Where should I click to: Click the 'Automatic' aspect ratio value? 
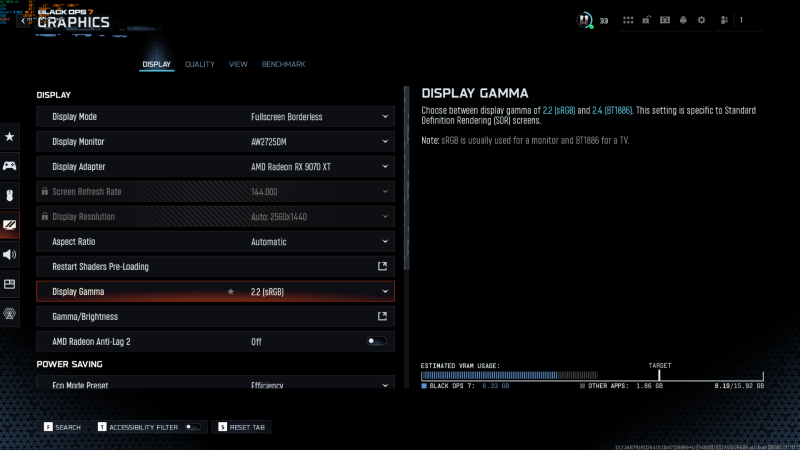click(268, 242)
